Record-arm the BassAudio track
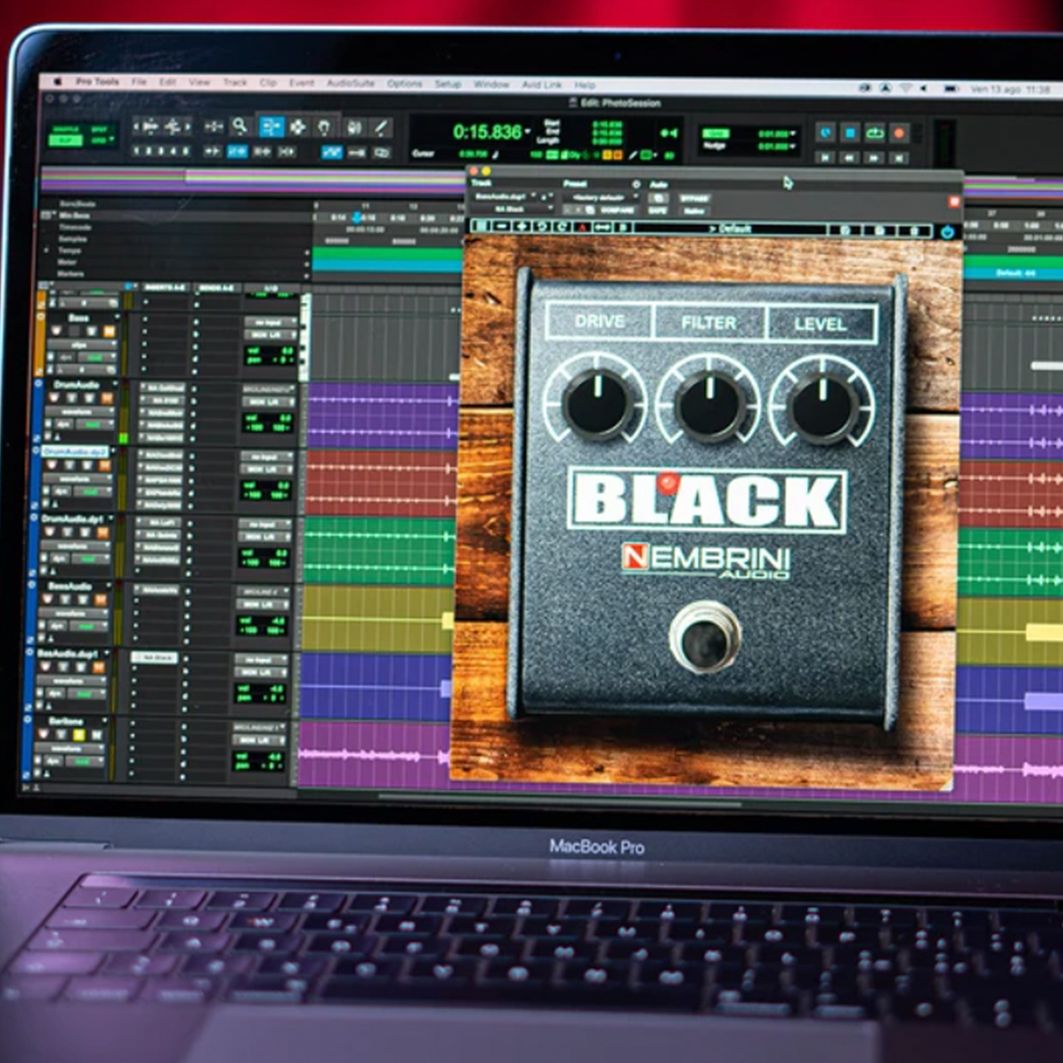 pos(48,599)
